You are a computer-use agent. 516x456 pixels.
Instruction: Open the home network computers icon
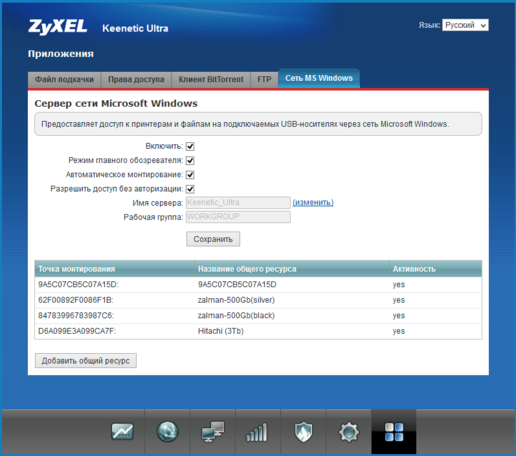click(x=213, y=432)
